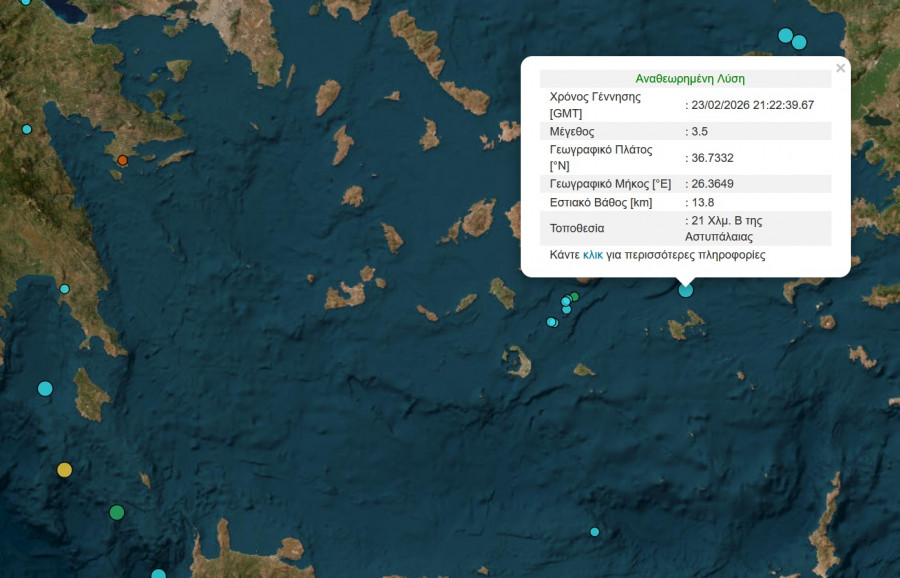Click the magnitude value 3.5
Screen dimensions: 900x578
pos(701,131)
